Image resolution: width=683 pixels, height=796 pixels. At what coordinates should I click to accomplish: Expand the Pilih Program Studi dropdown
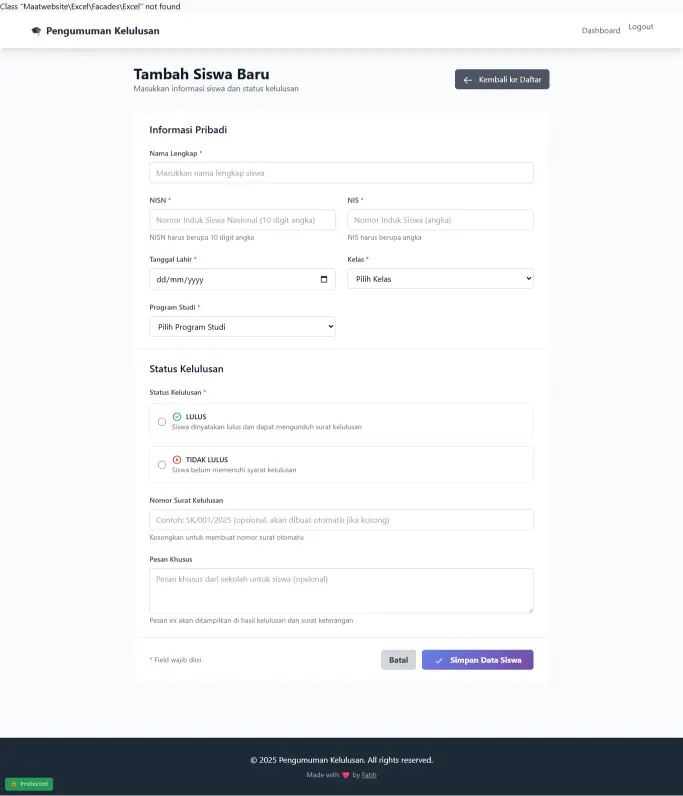pos(242,327)
